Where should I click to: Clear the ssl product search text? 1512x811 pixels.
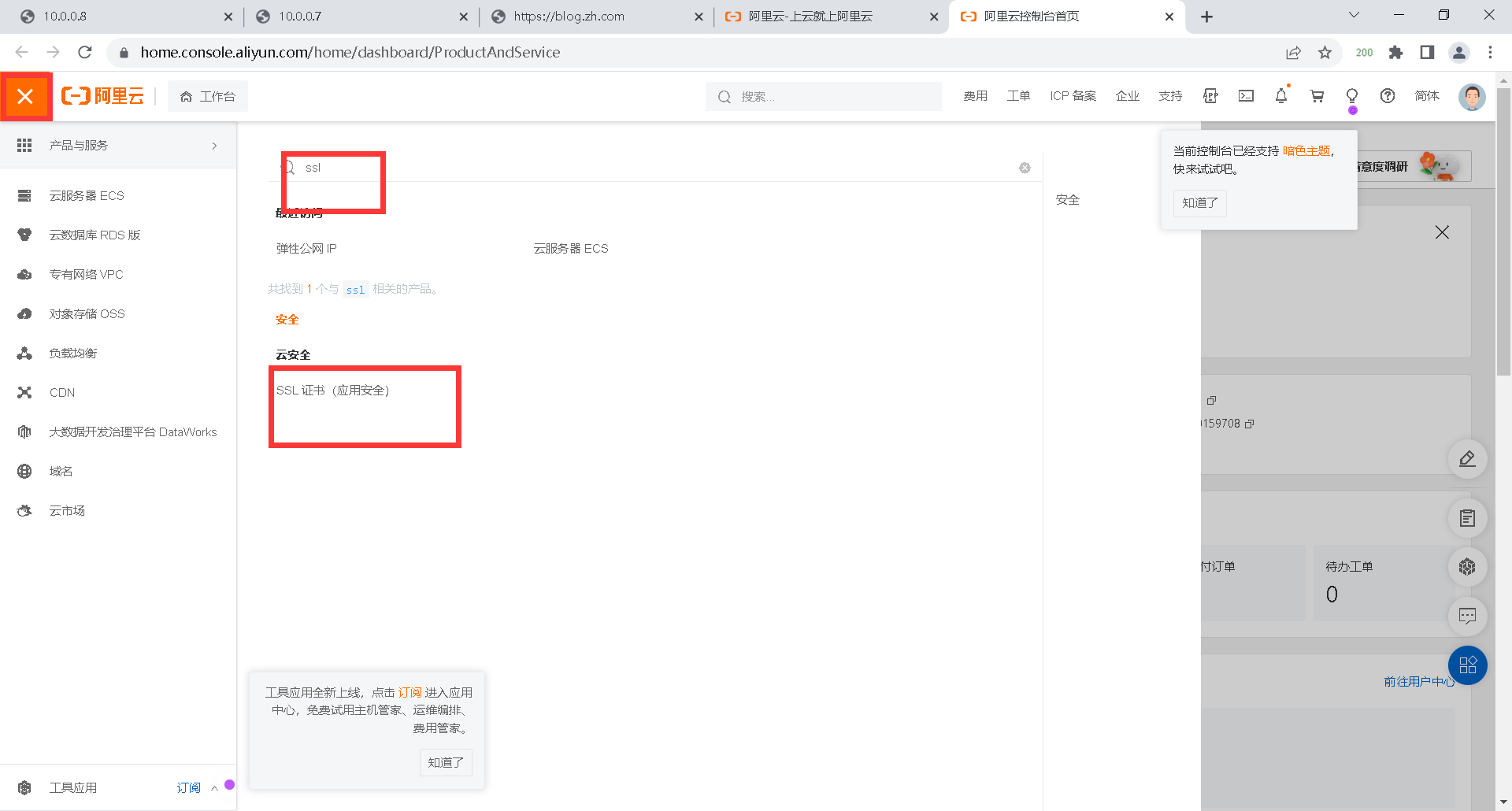1025,168
